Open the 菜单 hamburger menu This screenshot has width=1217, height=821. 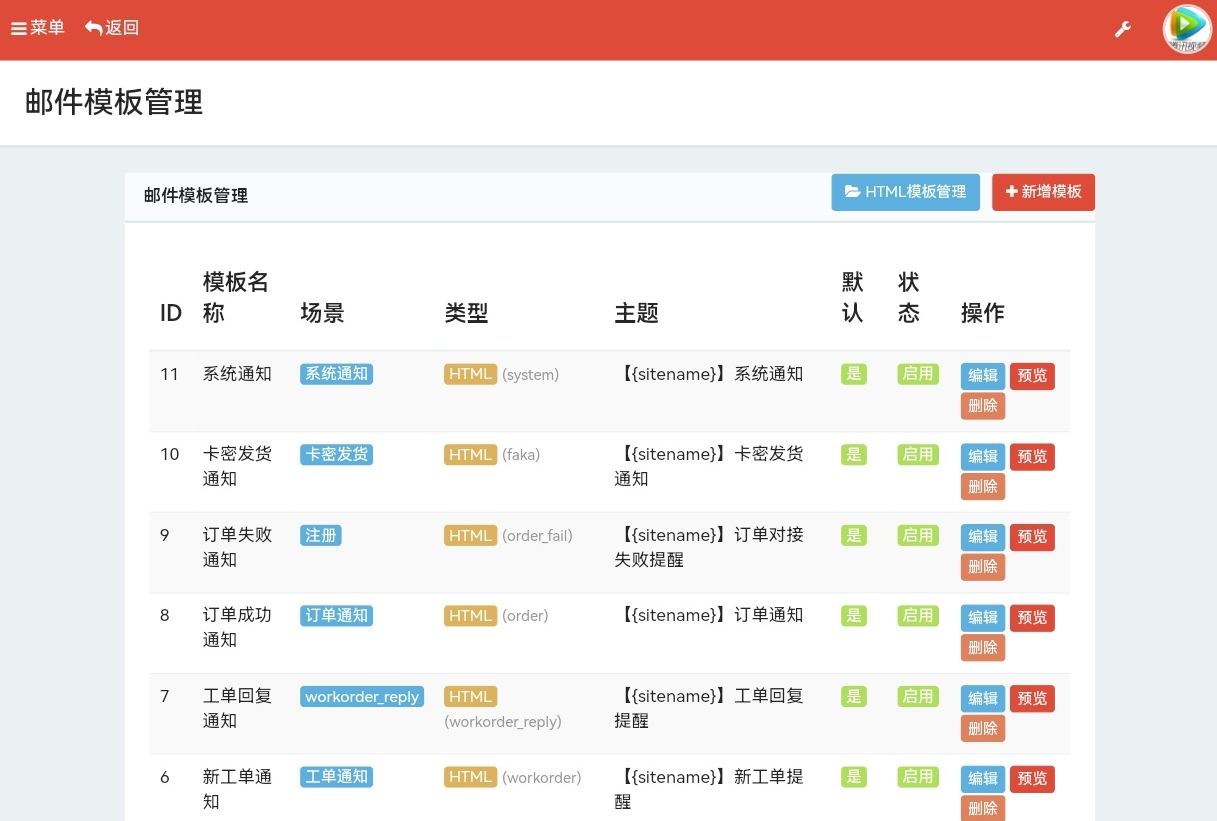(38, 28)
